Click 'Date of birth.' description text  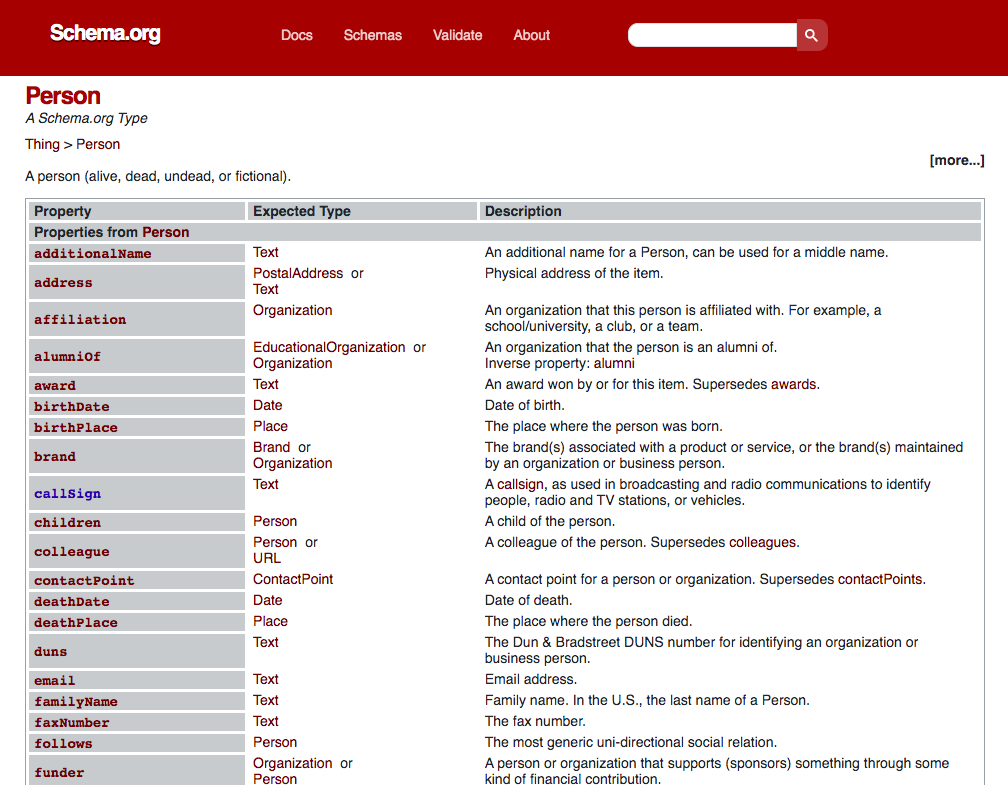point(525,405)
